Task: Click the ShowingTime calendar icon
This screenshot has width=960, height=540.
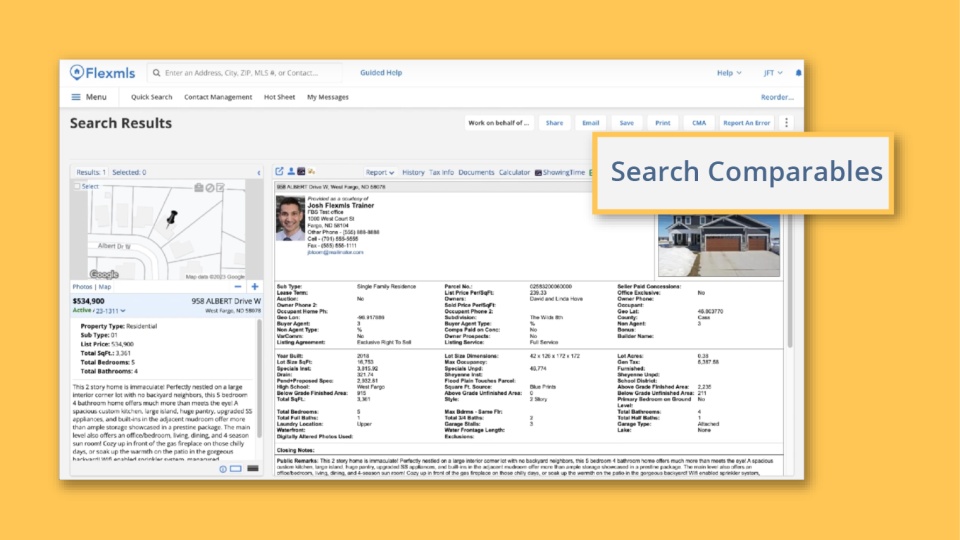Action: tap(538, 173)
